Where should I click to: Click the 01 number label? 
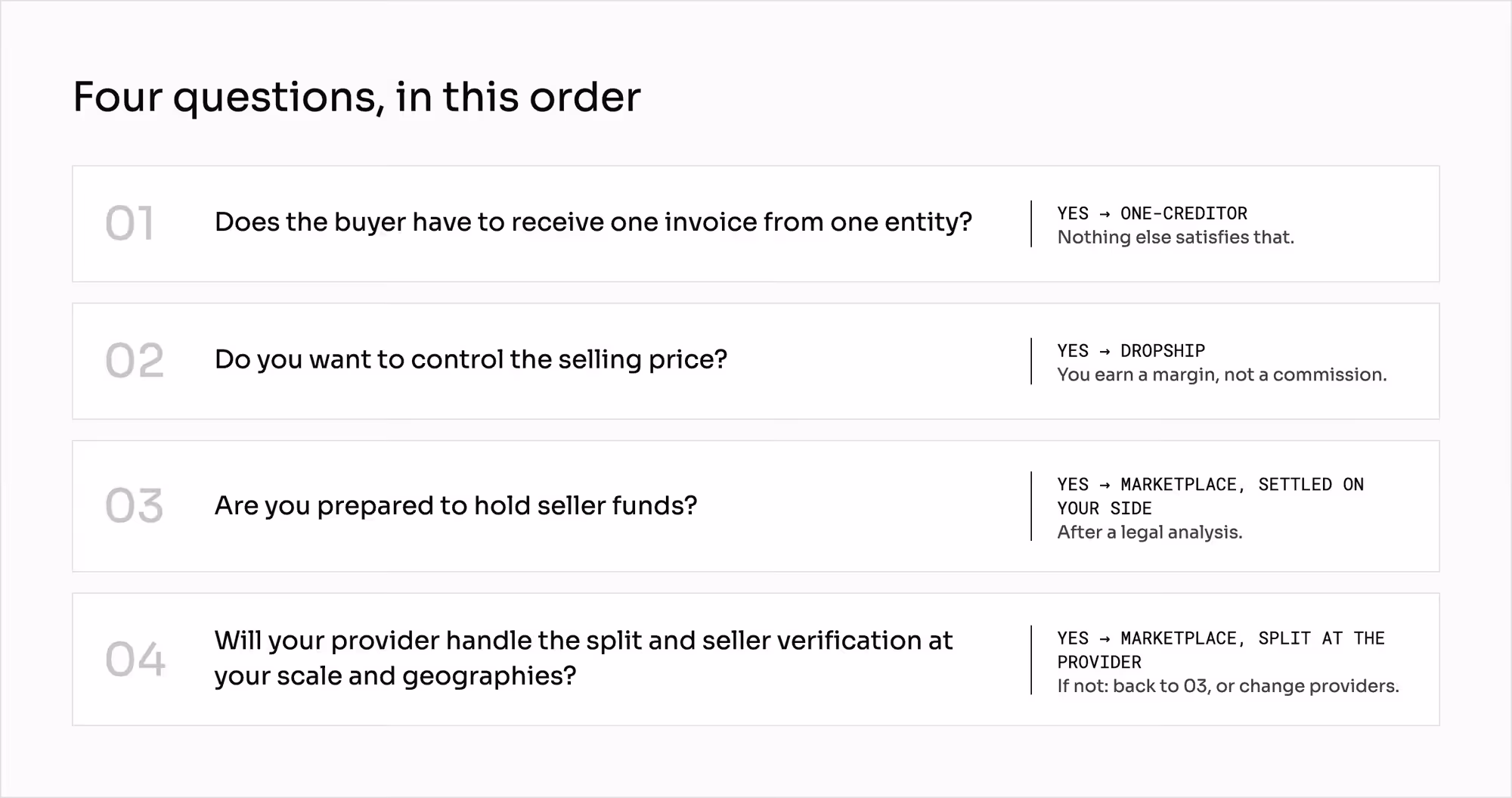point(129,224)
